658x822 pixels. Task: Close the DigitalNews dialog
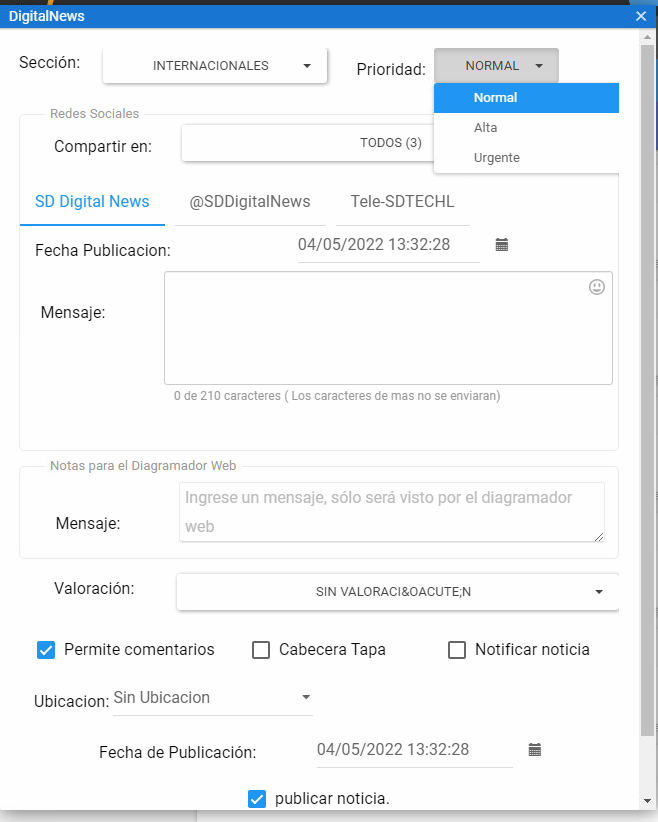pos(641,16)
